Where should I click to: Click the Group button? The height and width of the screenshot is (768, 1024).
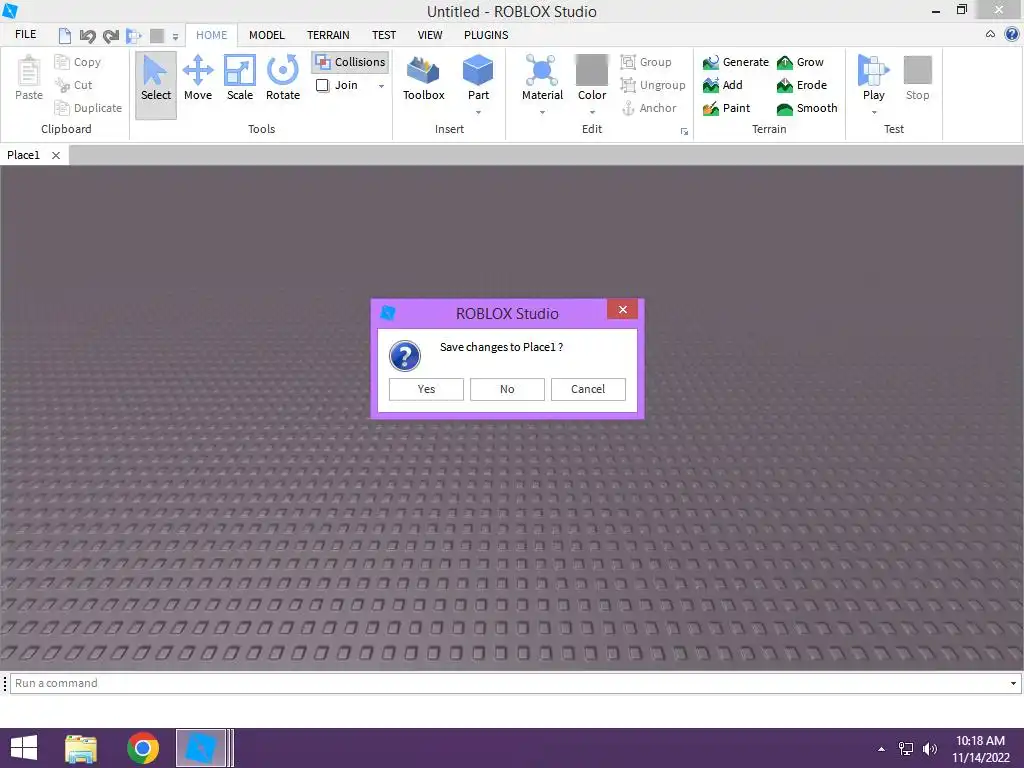click(x=646, y=62)
